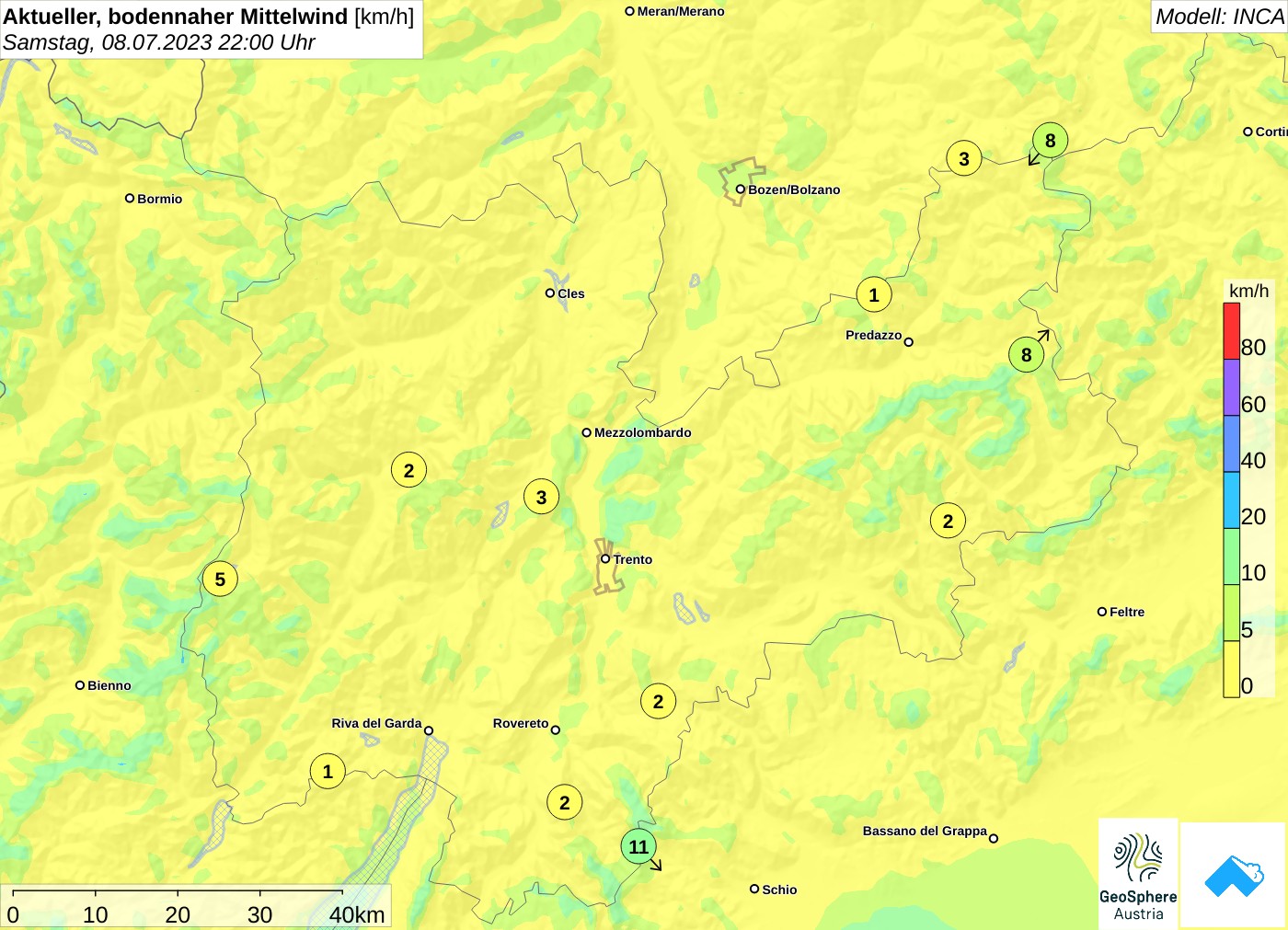Click the '20' mark on the scale bar
Screen dimensions: 1288x930
(178, 914)
